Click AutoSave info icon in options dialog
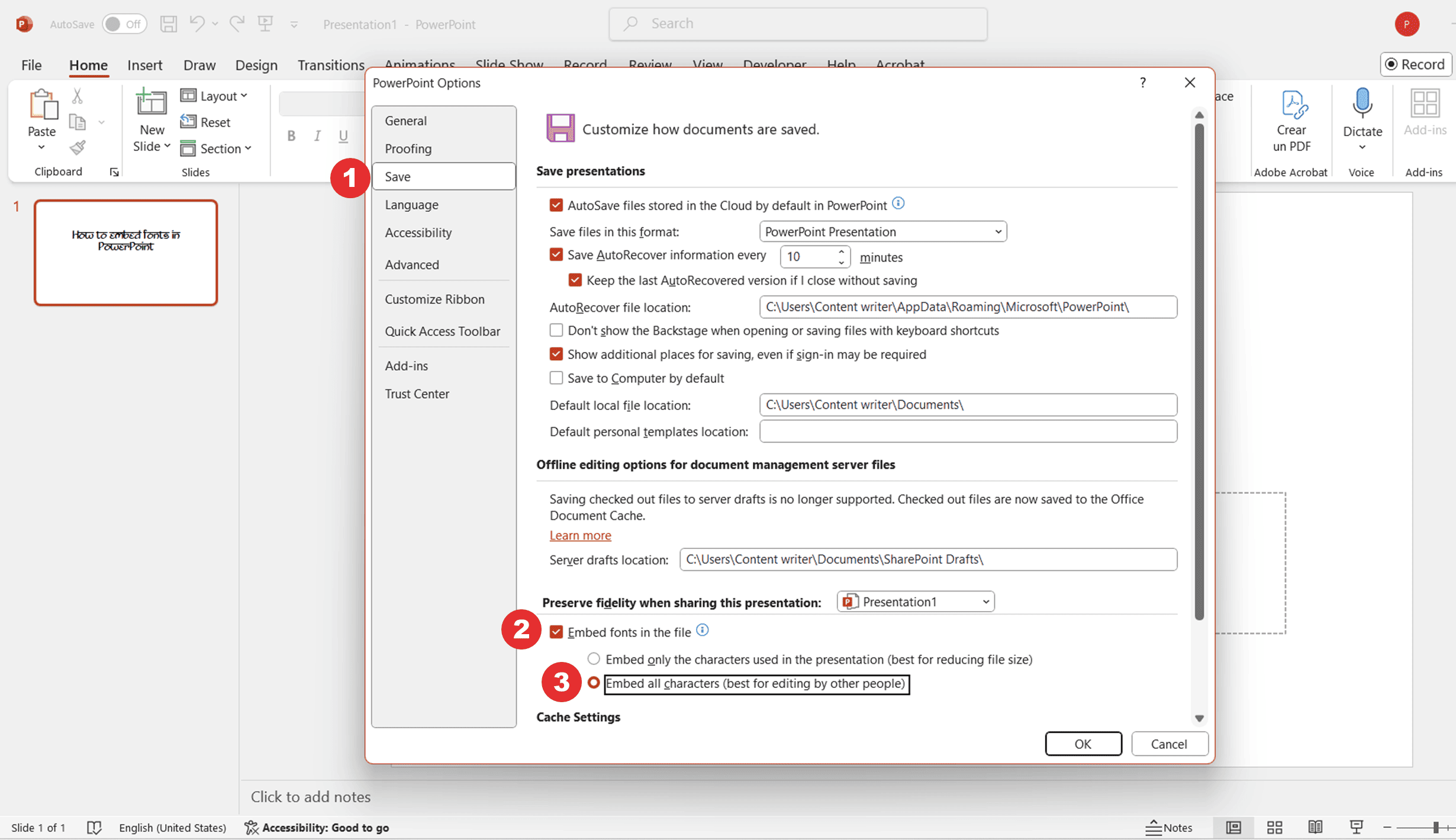The image size is (1456, 840). [898, 204]
